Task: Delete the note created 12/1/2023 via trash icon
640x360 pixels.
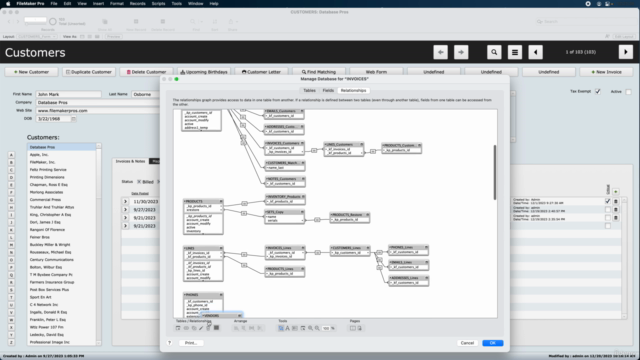Action: (616, 201)
